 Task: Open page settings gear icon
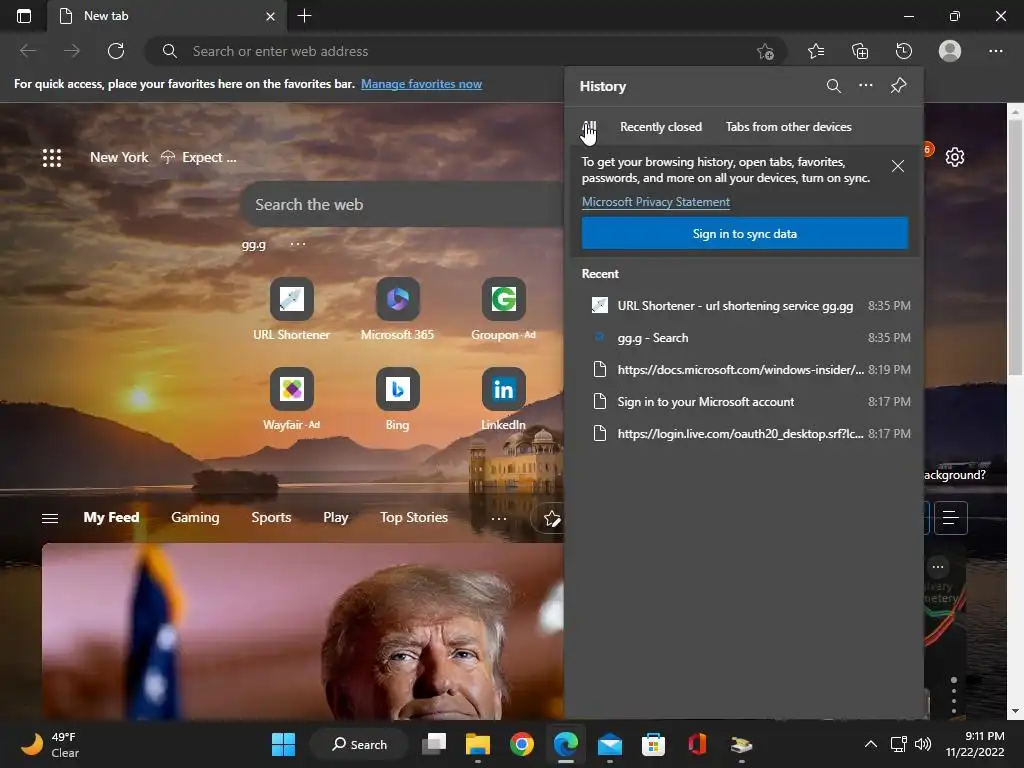click(x=955, y=157)
